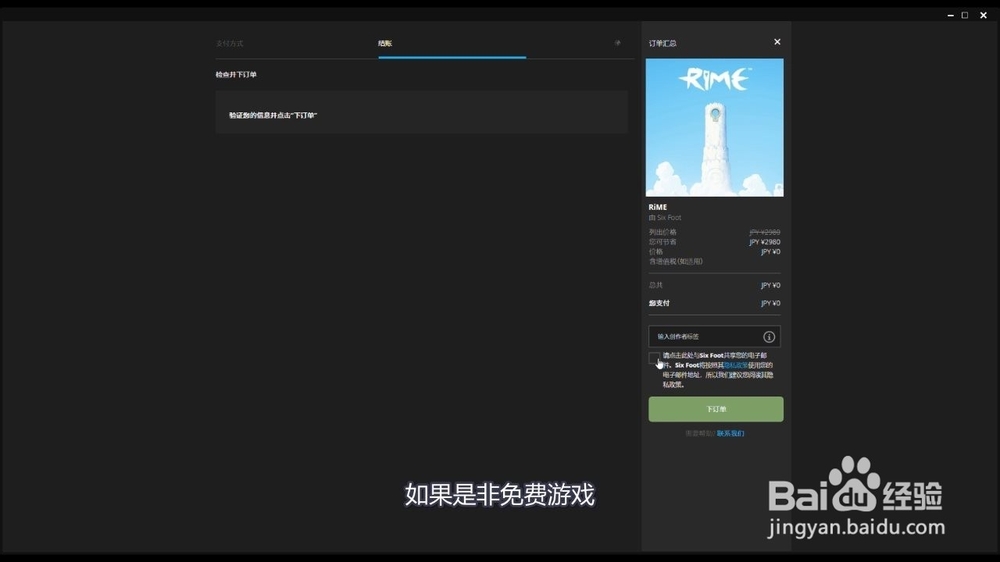Viewport: 1000px width, 562px height.
Task: Click the 验证您的信息并点击"下订单" message box
Action: 422,112
